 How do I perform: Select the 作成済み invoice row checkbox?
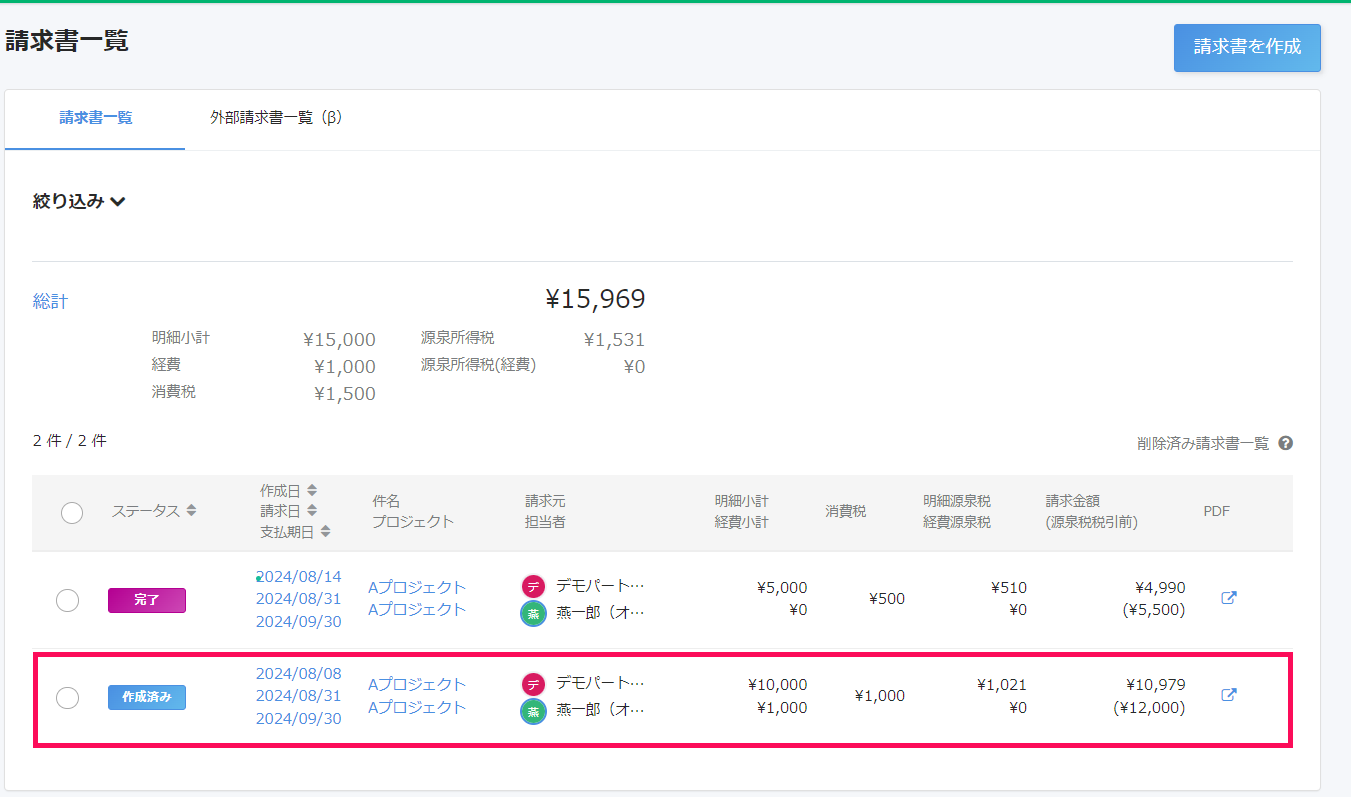pos(68,698)
